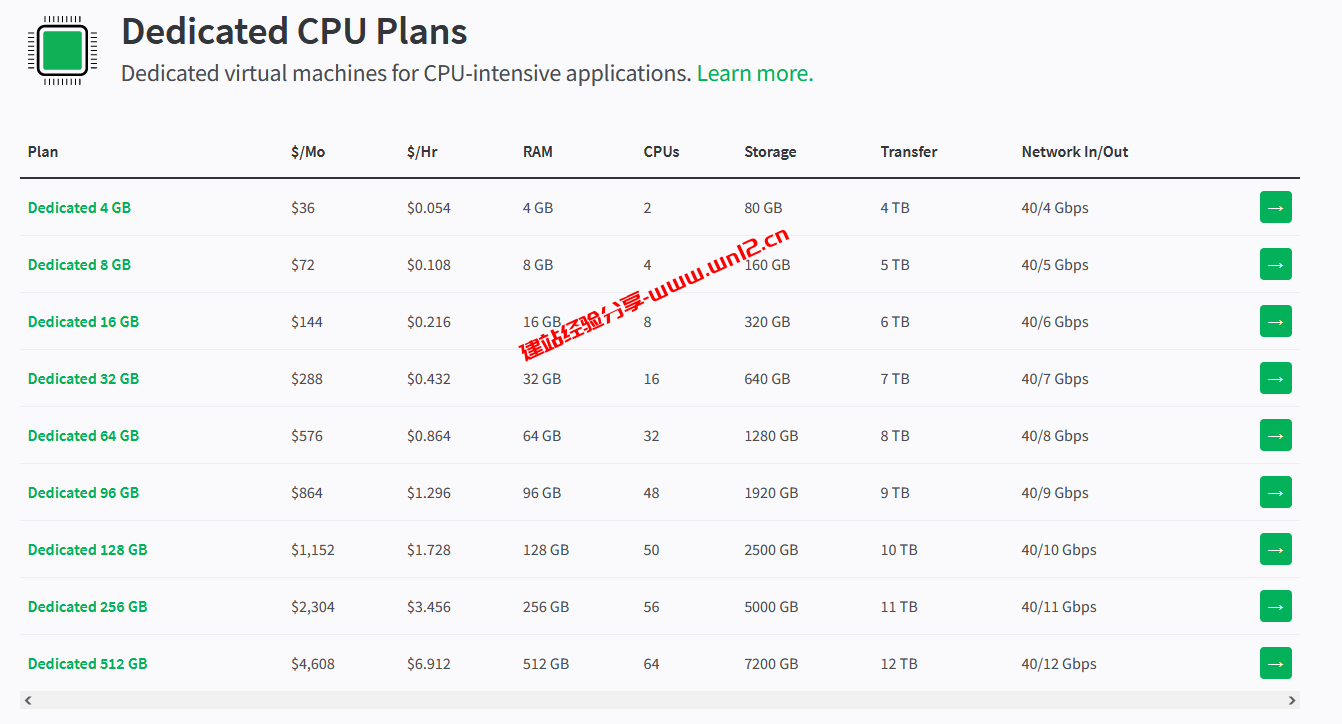Click the $/Mo column header

point(308,152)
